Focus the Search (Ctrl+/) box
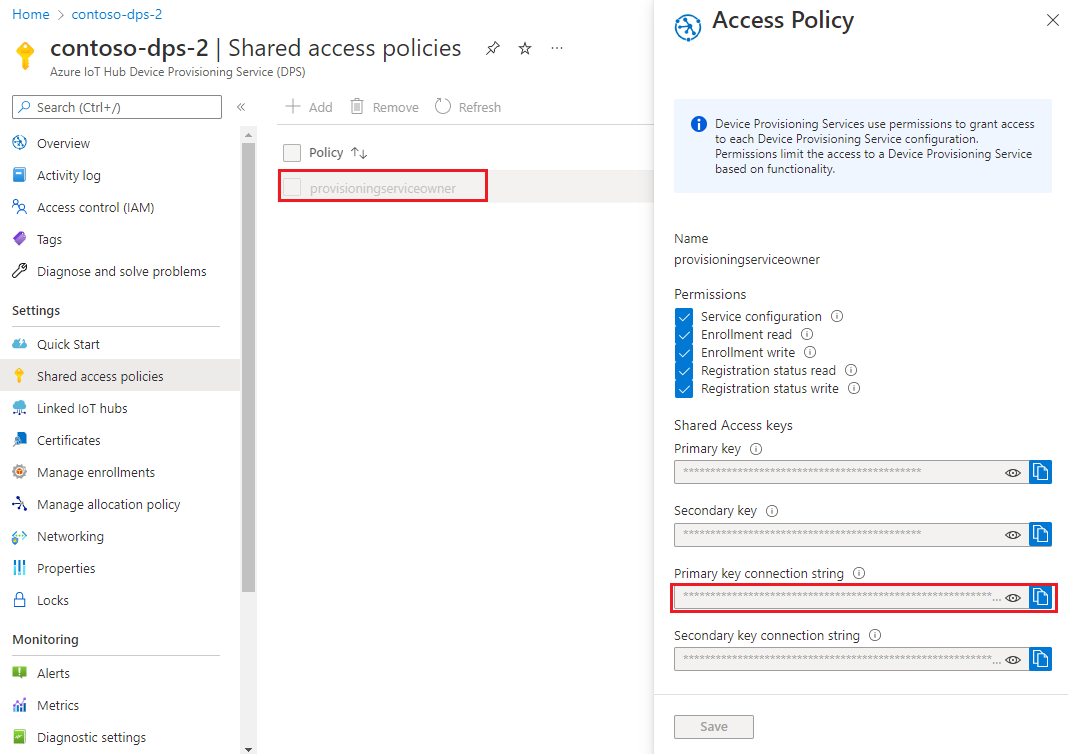Image resolution: width=1068 pixels, height=754 pixels. (116, 107)
